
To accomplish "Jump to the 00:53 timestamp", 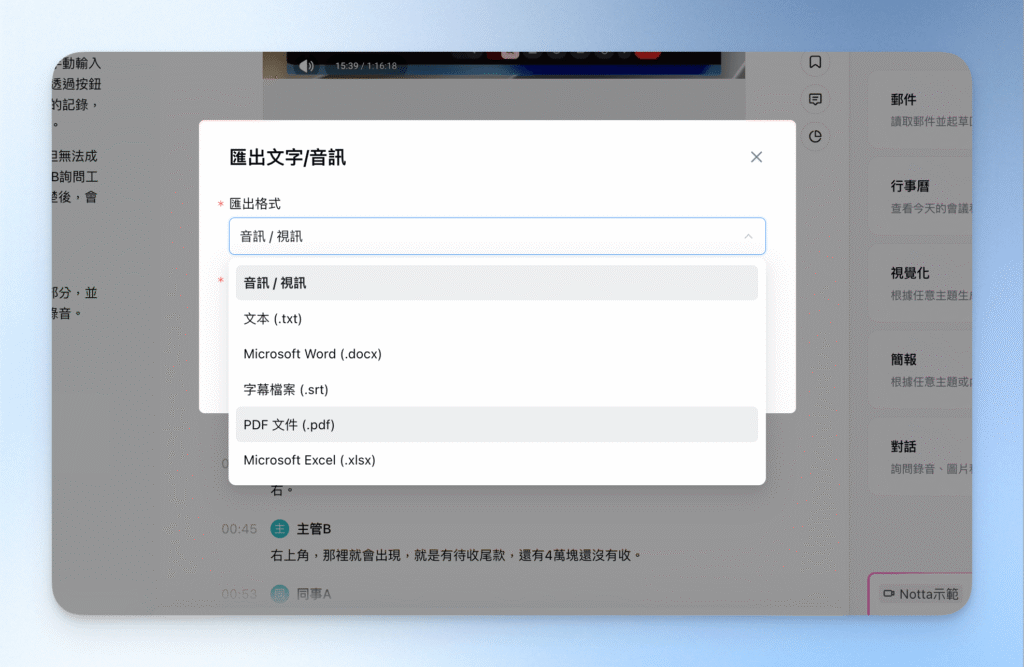I will (x=239, y=594).
